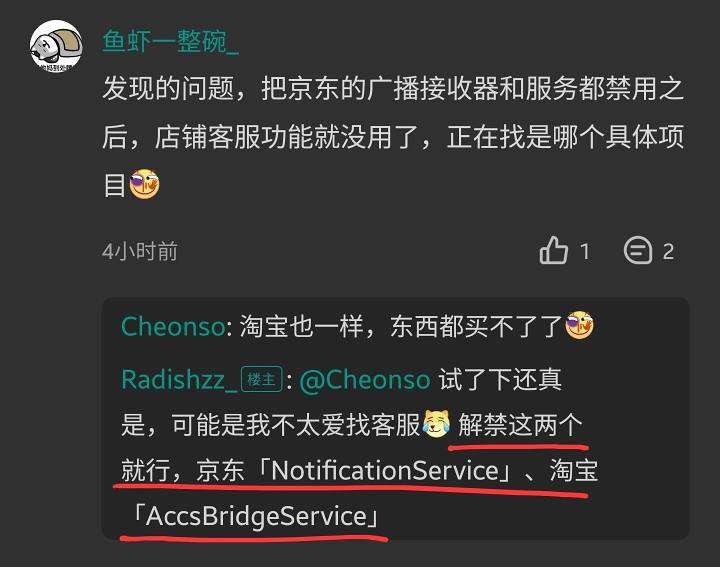
Task: Tap the crying cat emoji in reply
Action: (x=436, y=424)
